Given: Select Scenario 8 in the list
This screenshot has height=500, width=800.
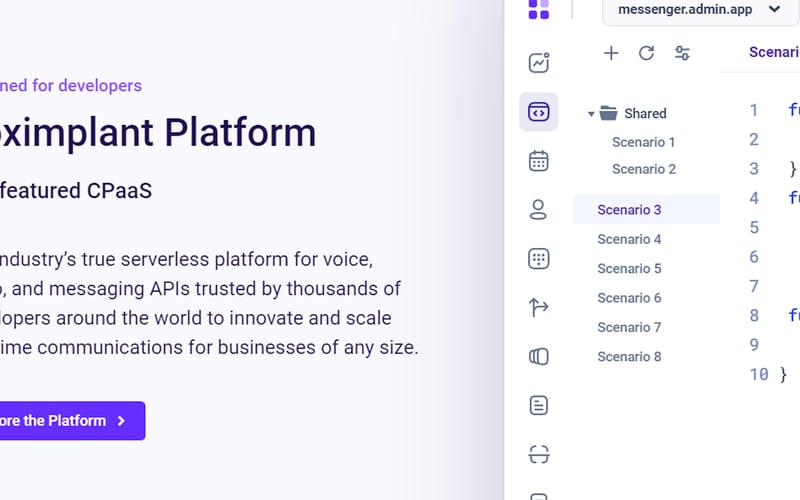Looking at the screenshot, I should tap(629, 356).
